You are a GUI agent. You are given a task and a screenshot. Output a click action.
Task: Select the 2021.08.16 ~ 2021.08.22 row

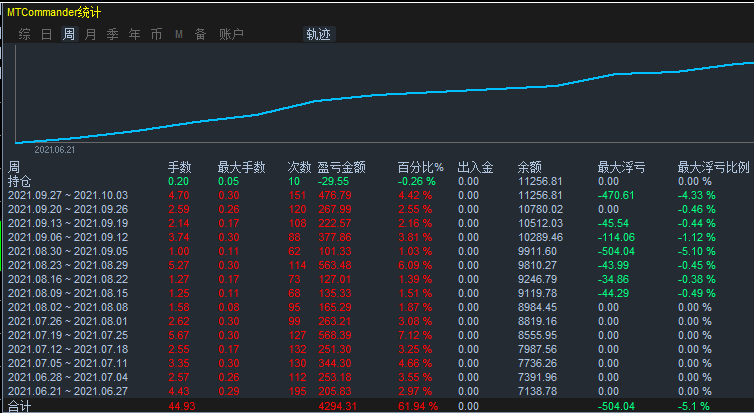click(377, 279)
